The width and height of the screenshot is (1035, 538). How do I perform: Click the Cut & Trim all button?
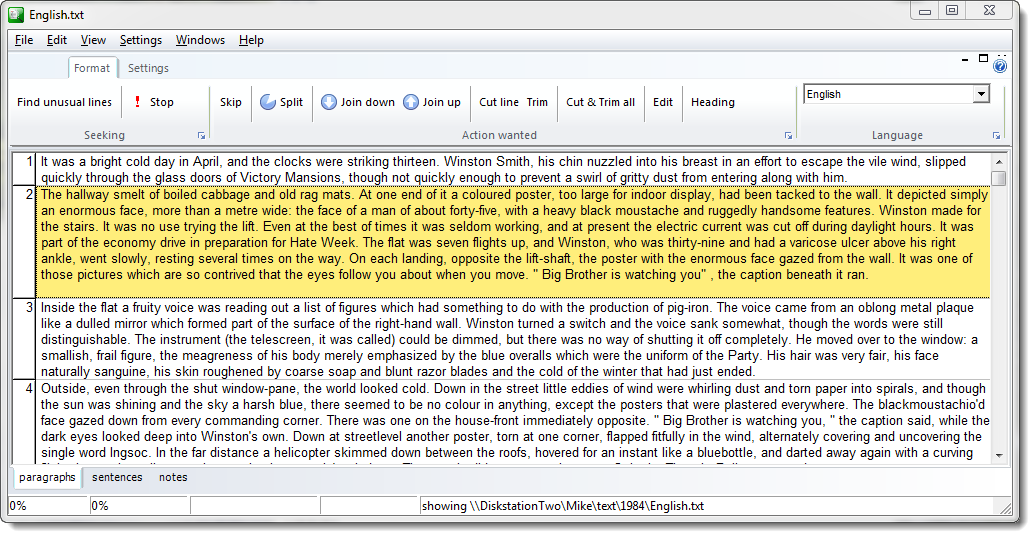click(600, 102)
